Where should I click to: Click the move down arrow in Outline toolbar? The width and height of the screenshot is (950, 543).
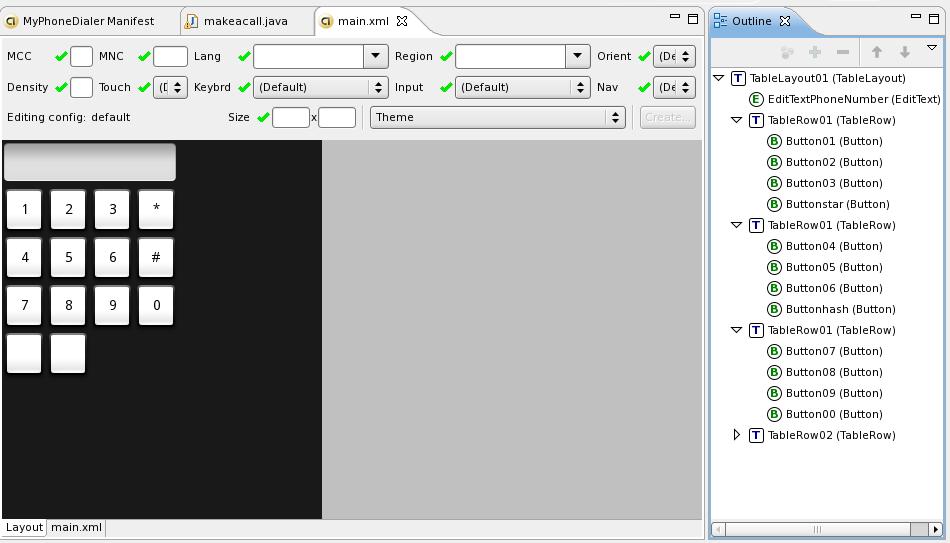[x=905, y=52]
